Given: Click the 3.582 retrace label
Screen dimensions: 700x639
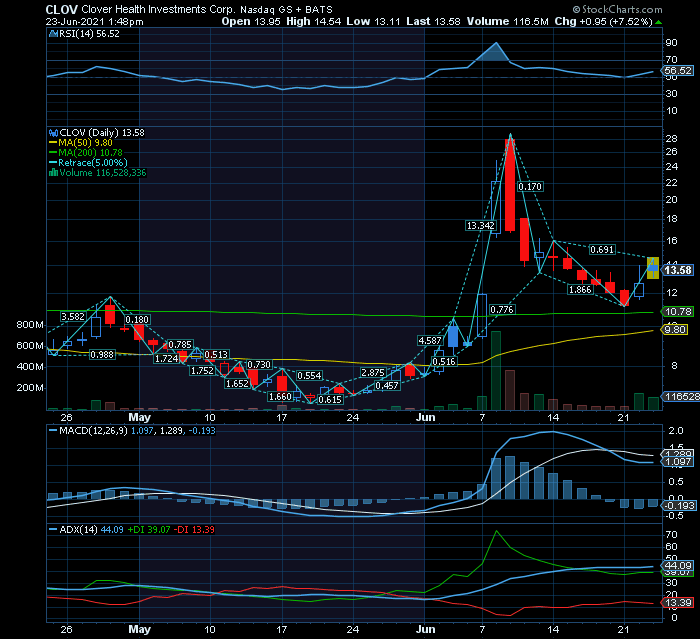Looking at the screenshot, I should 73,317.
